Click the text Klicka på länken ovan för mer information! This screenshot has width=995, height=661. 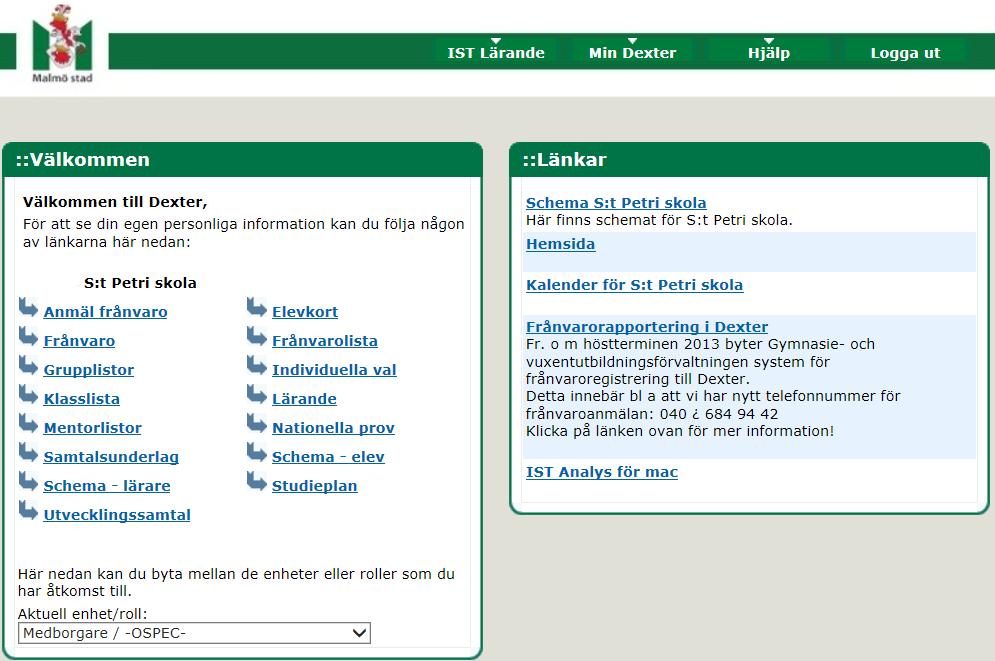(x=680, y=431)
